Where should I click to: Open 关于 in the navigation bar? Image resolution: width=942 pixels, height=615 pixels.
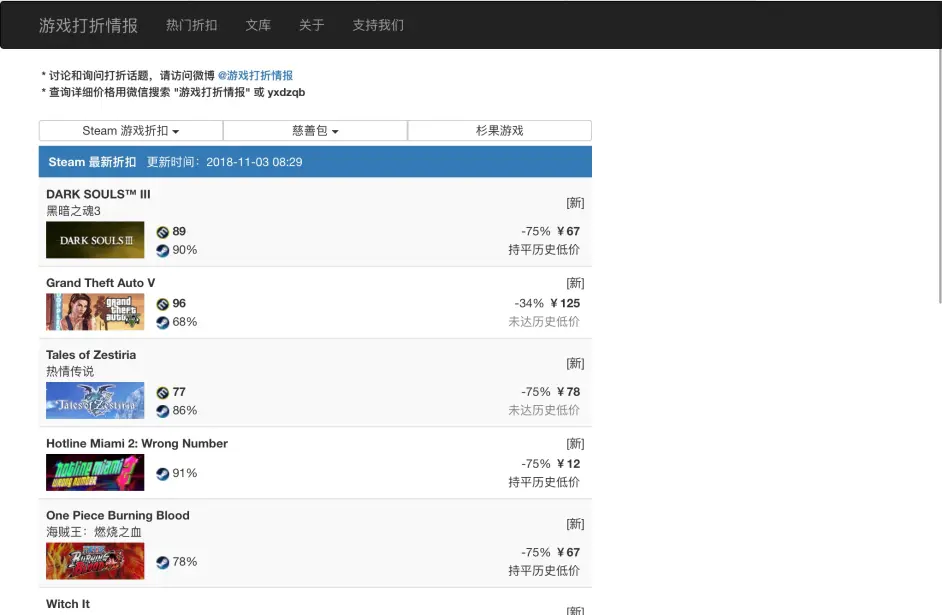click(312, 25)
